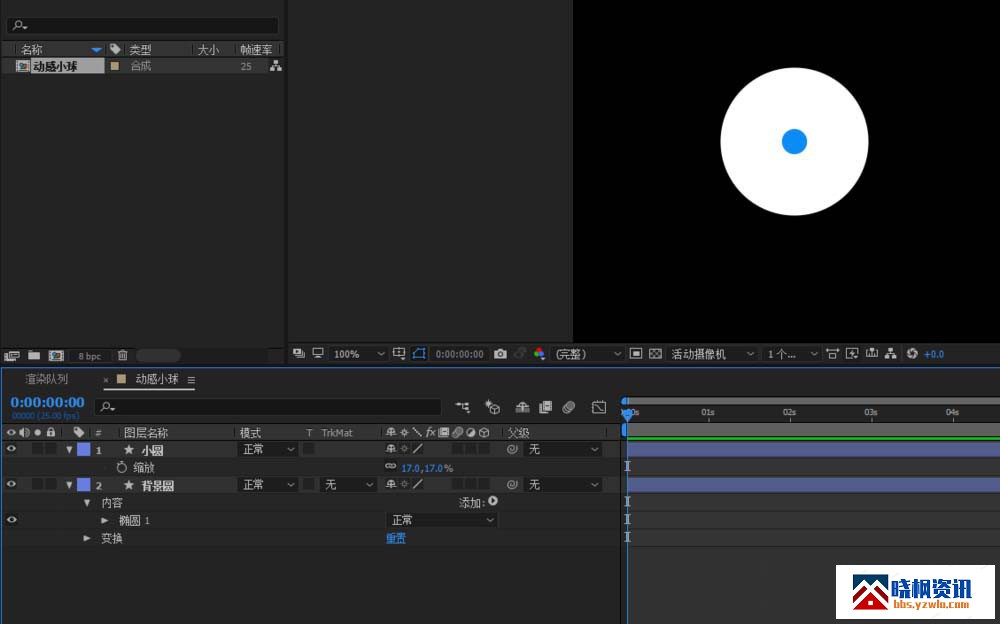The width and height of the screenshot is (1000, 624).
Task: Toggle hide shy layers icon in timeline
Action: tap(522, 407)
